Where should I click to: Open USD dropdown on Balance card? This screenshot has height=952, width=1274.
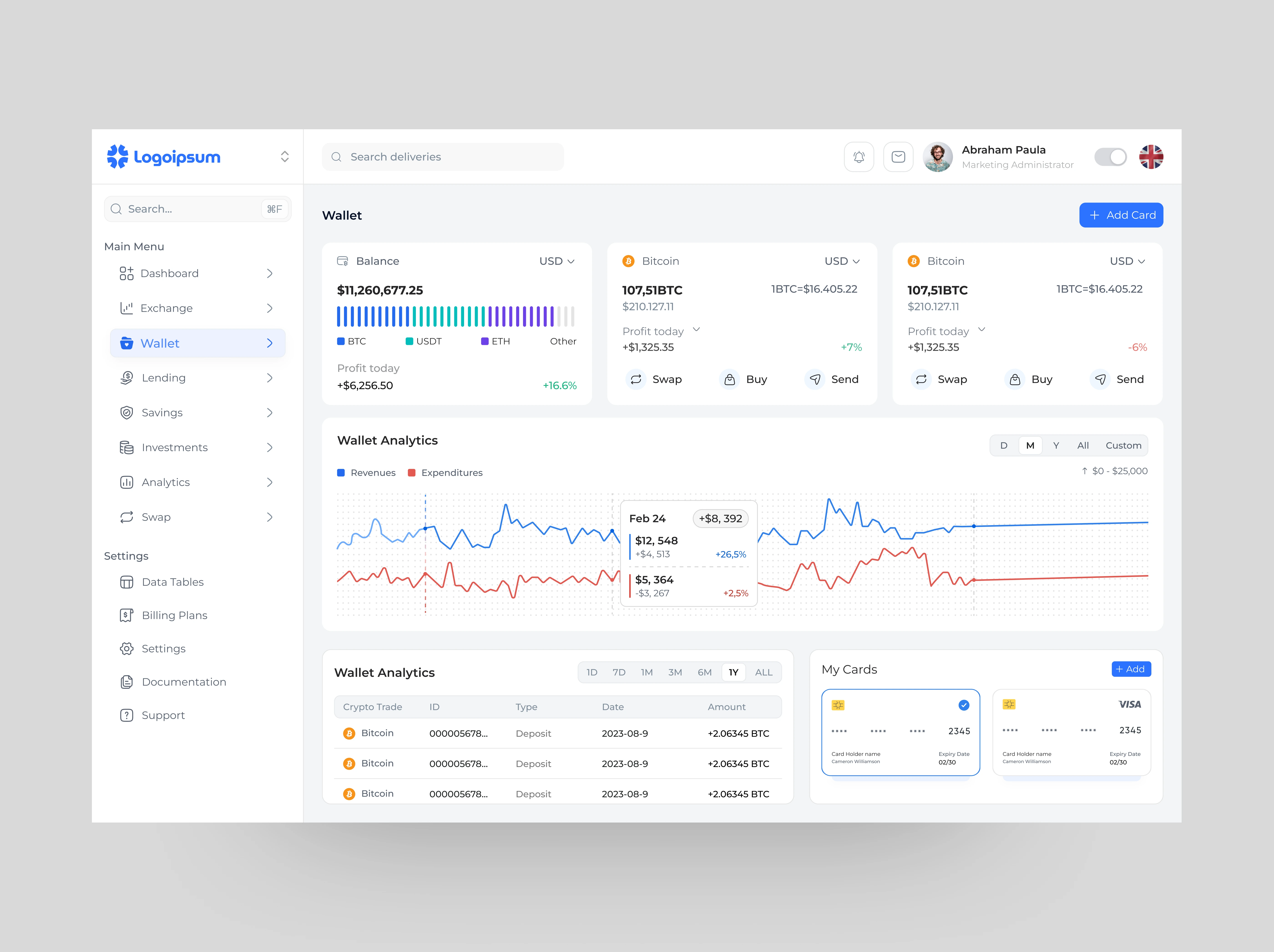pos(557,261)
